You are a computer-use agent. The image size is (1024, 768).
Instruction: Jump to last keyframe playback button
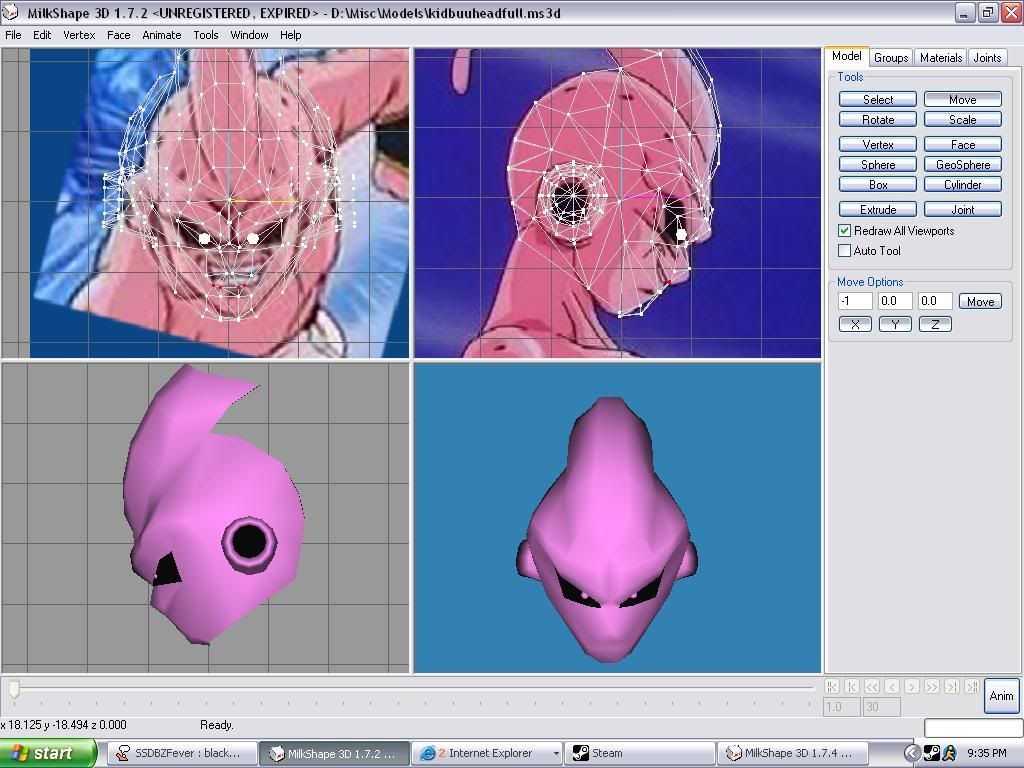click(x=972, y=686)
